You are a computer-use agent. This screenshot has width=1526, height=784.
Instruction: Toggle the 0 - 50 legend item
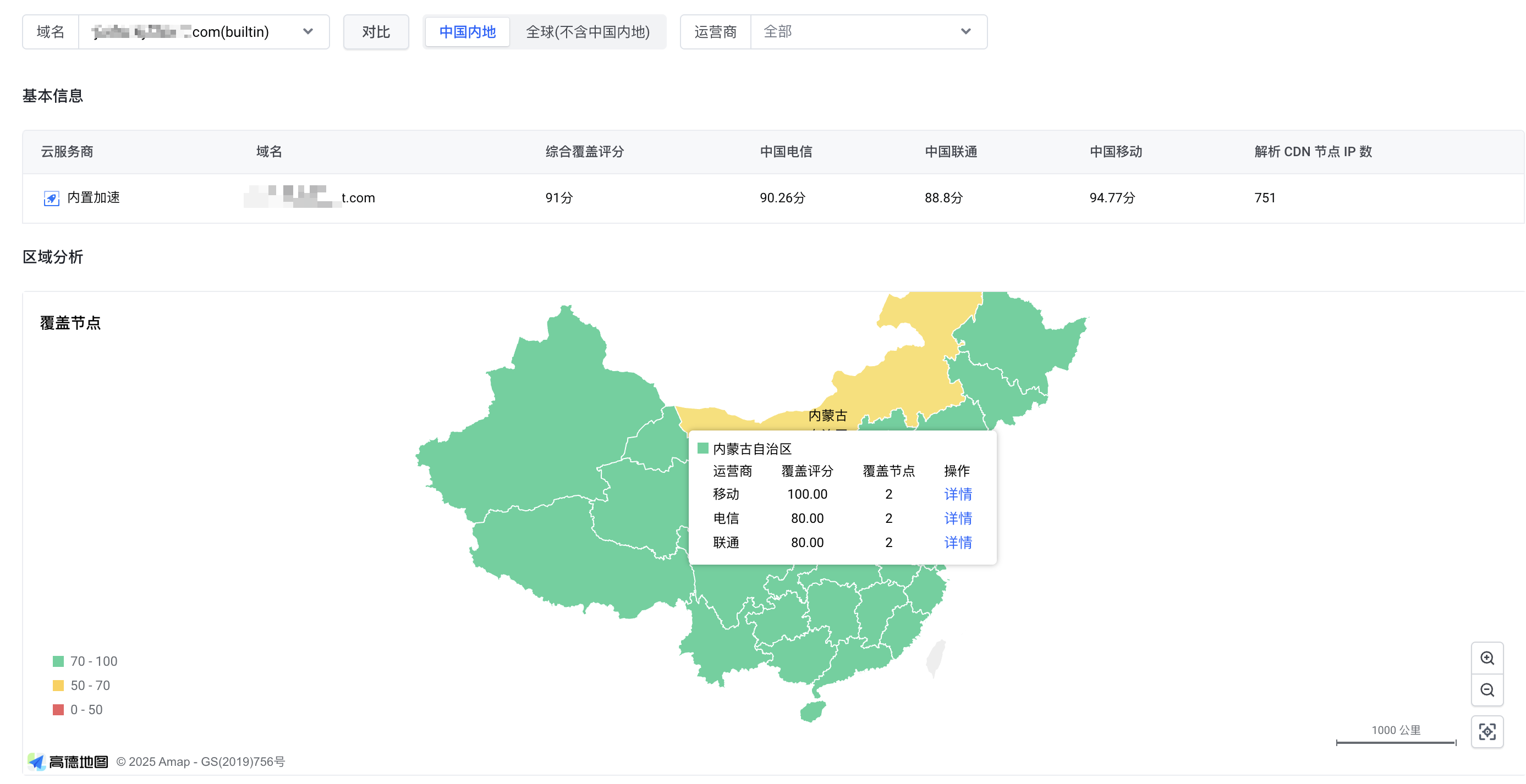[x=78, y=709]
